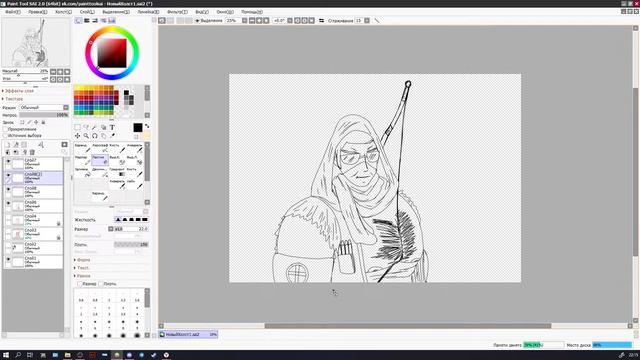Choose the Аэрограф airbrush tool
The image size is (640, 360).
click(100, 148)
